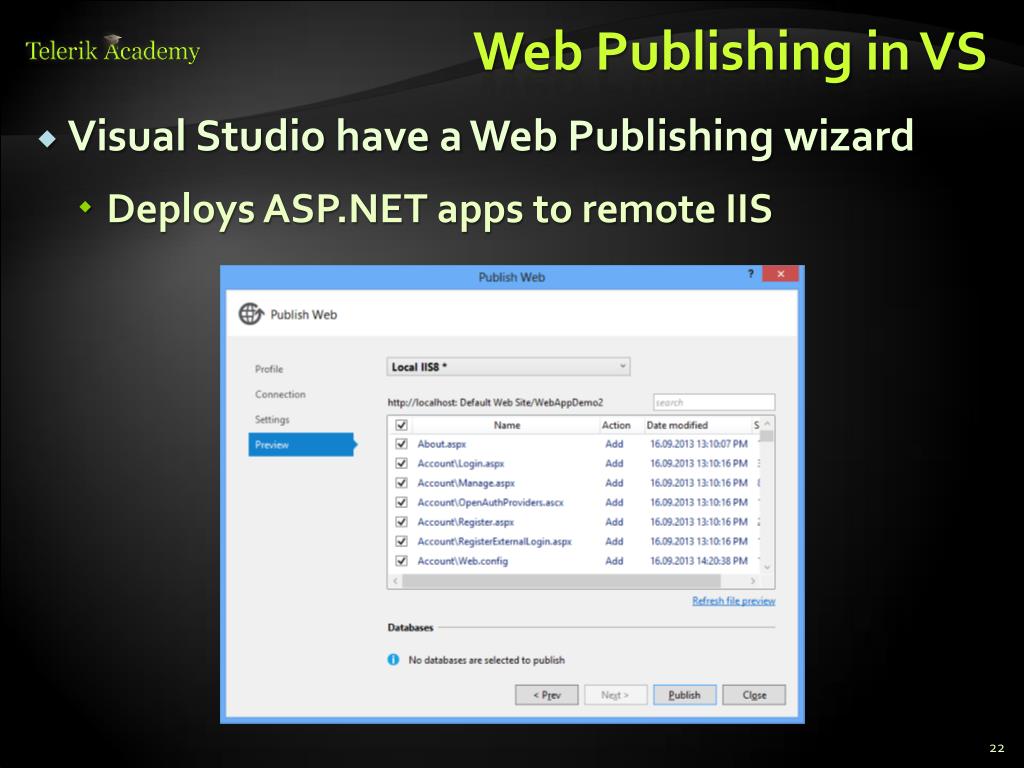Open the Local IIS8 profile dropdown
This screenshot has width=1024, height=768.
coord(508,367)
